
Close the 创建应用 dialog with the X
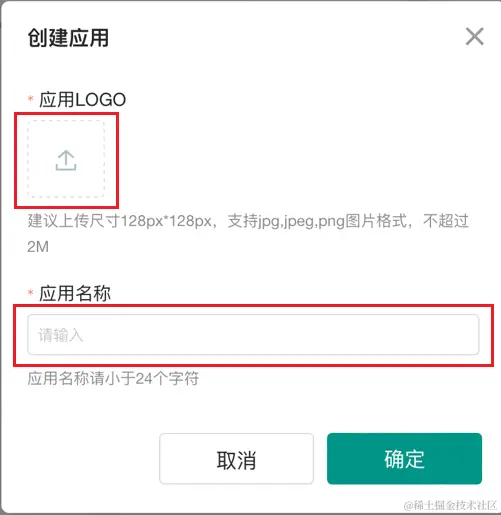click(475, 36)
